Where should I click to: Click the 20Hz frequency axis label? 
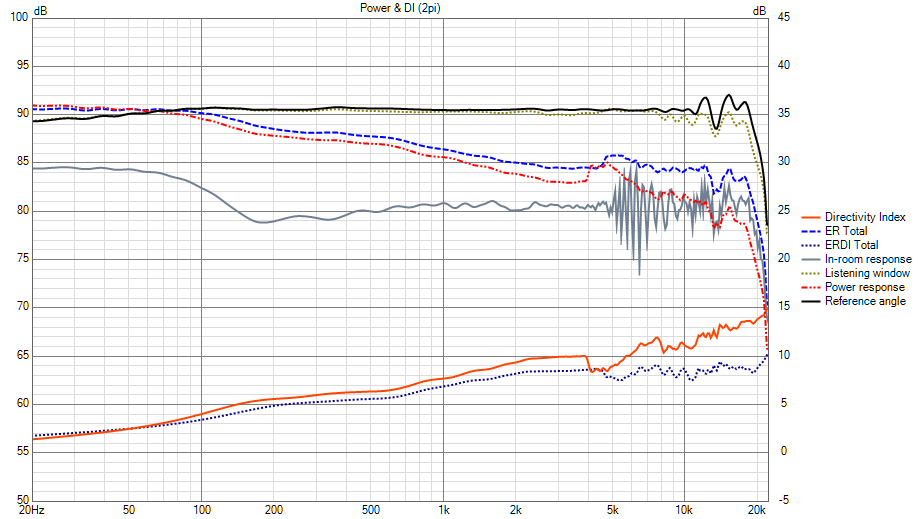[32, 510]
